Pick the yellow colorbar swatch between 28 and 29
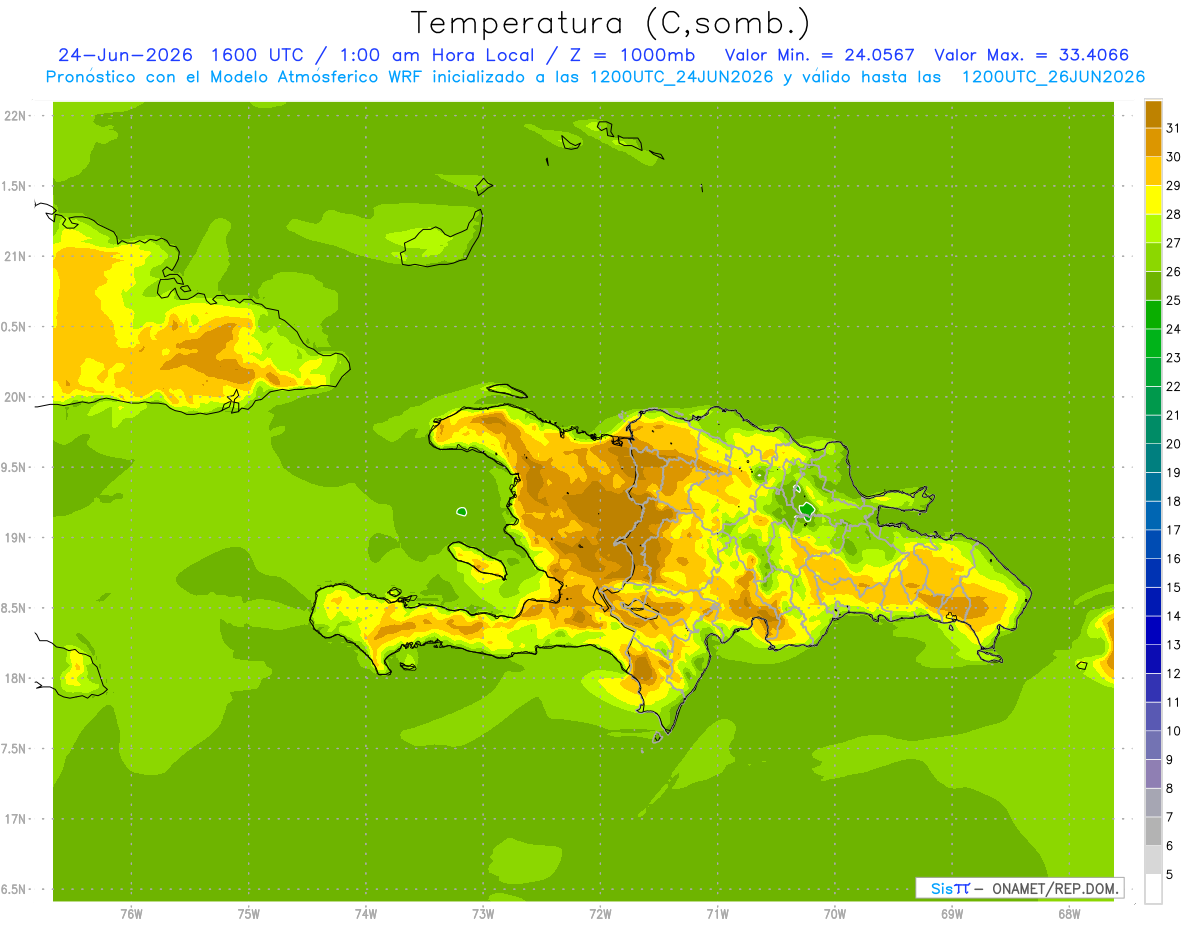 (1153, 200)
